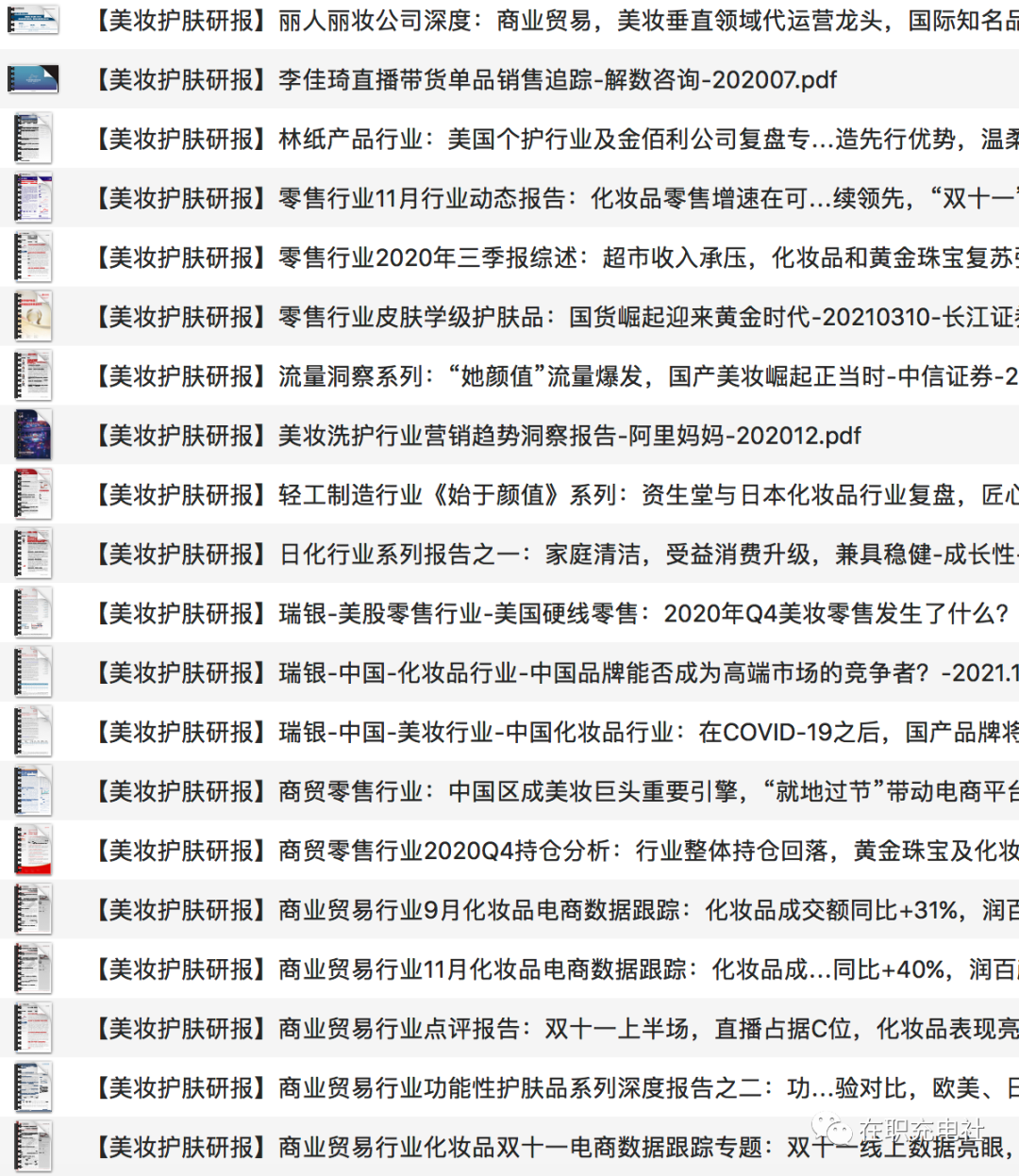The height and width of the screenshot is (1176, 1019).
Task: Click the thumbnail for 日化行业系列报告之一
Action: click(33, 555)
